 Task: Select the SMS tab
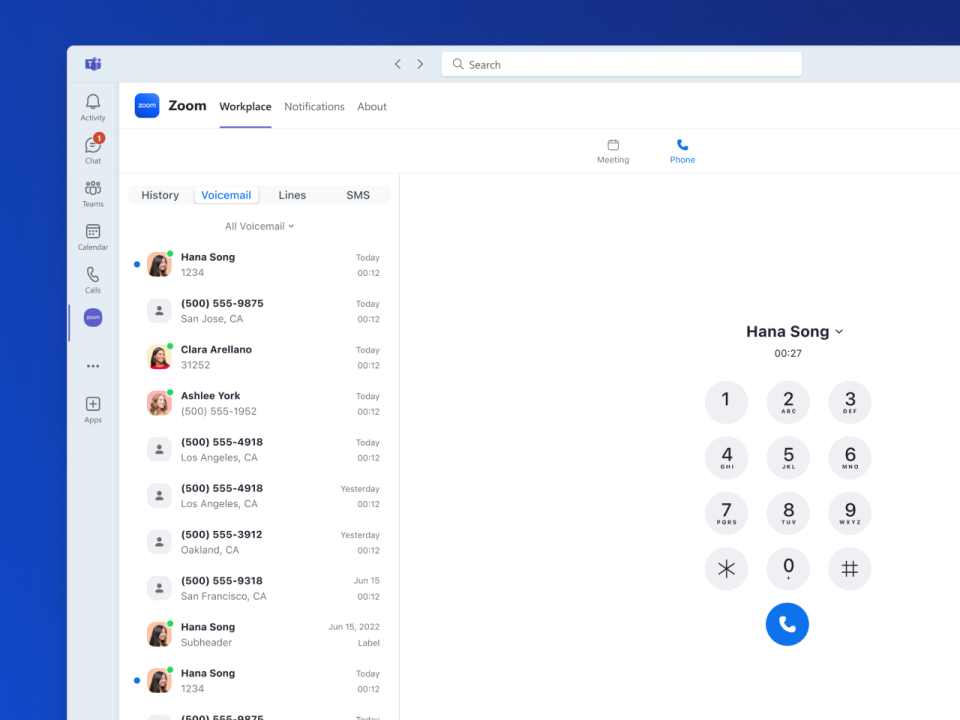(x=358, y=195)
